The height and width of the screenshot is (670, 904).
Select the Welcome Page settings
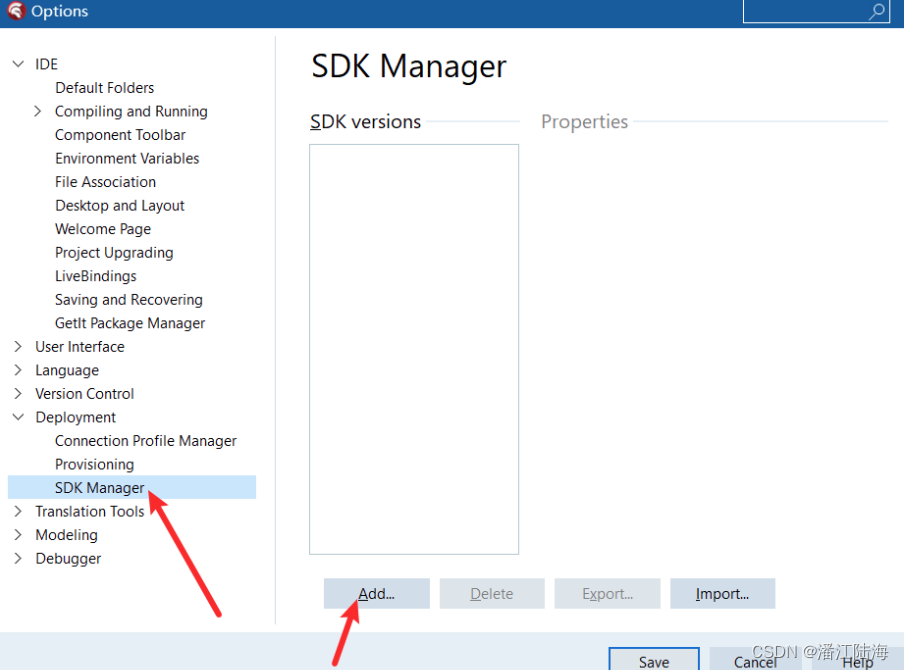102,228
